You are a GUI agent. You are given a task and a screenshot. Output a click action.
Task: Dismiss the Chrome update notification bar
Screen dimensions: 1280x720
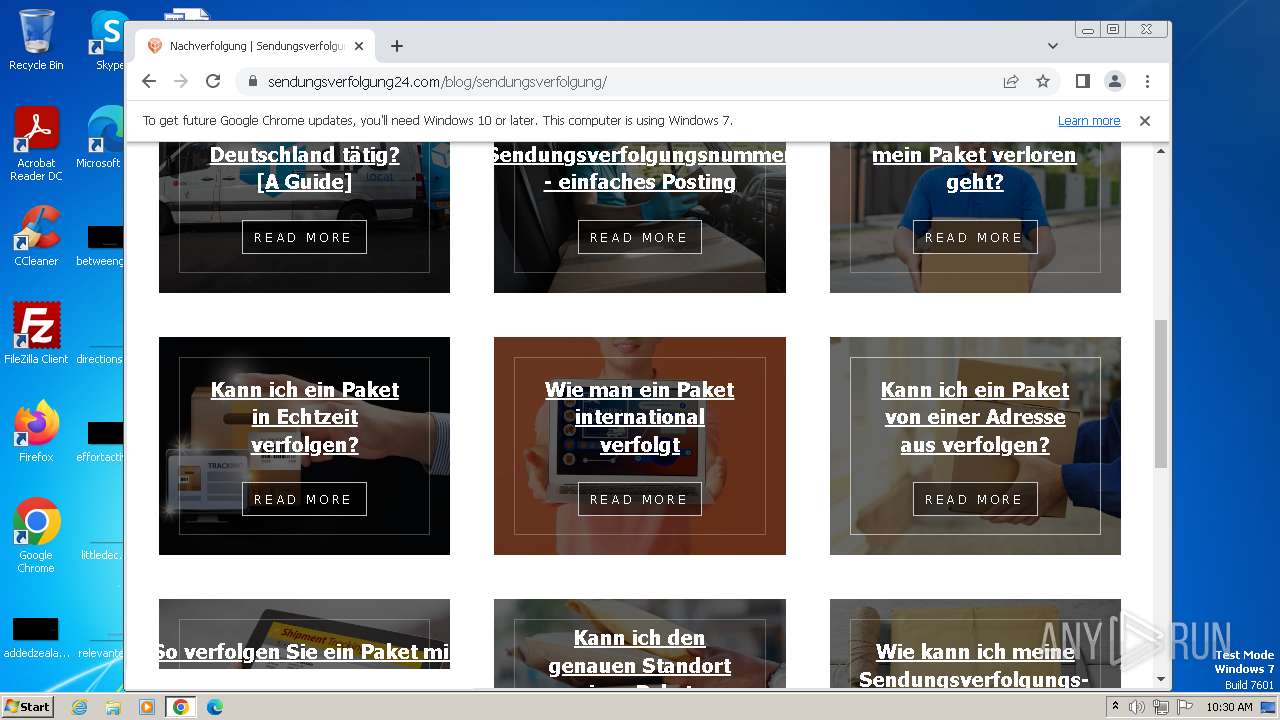[1145, 121]
